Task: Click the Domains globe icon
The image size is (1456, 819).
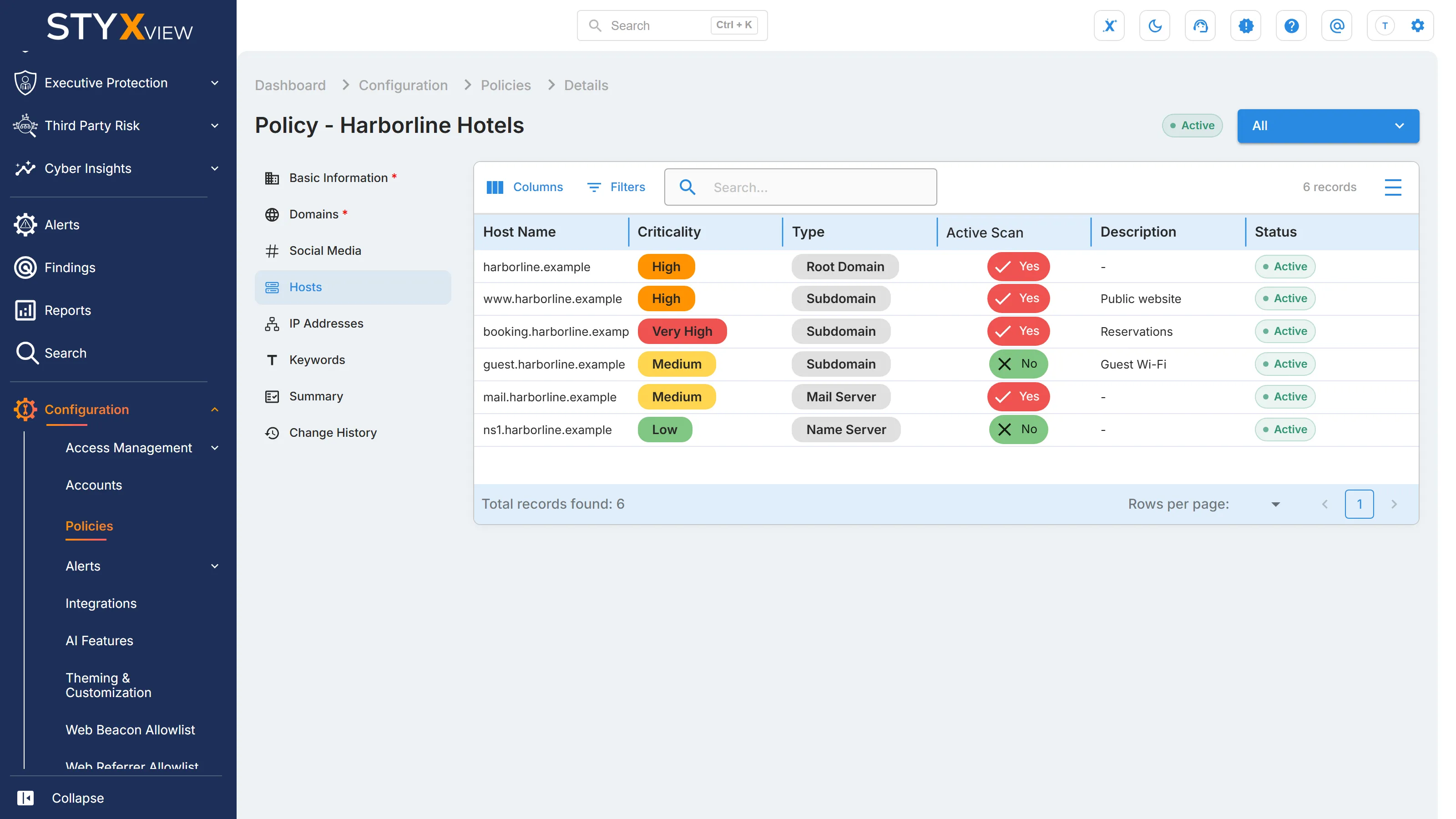Action: point(272,215)
